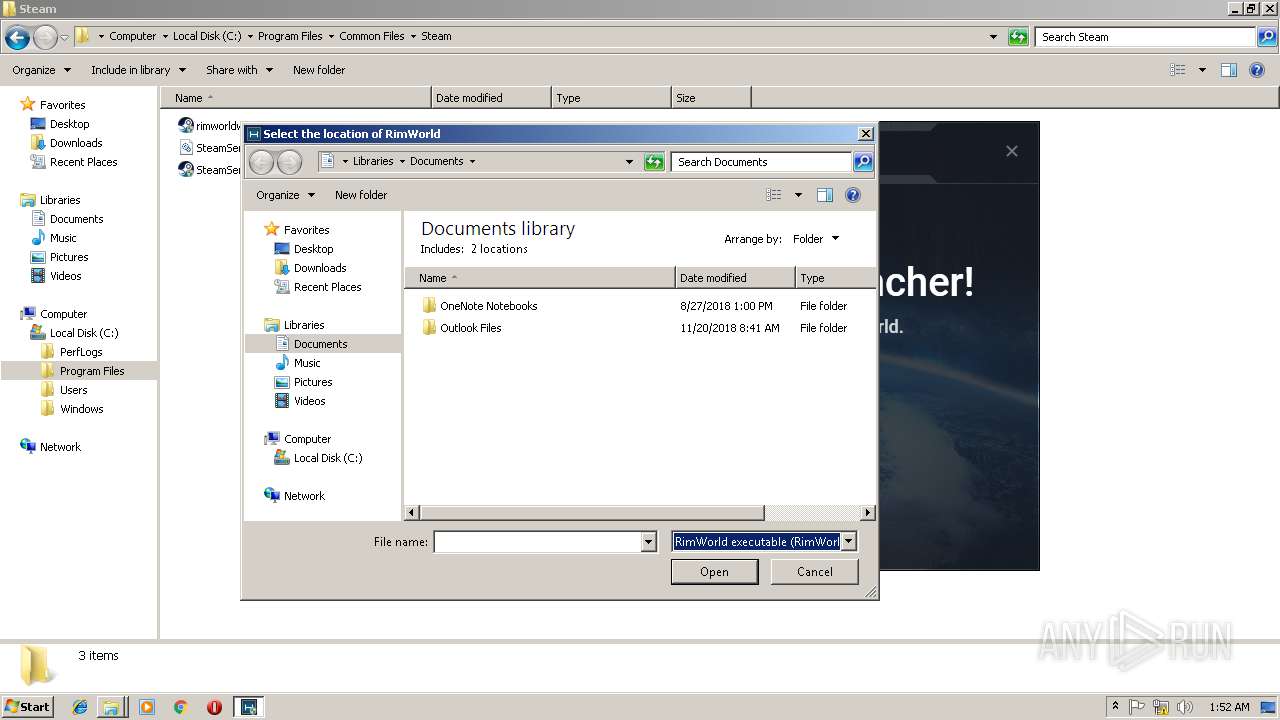
Task: Close the launcher window with X
Action: pyautogui.click(x=1012, y=151)
